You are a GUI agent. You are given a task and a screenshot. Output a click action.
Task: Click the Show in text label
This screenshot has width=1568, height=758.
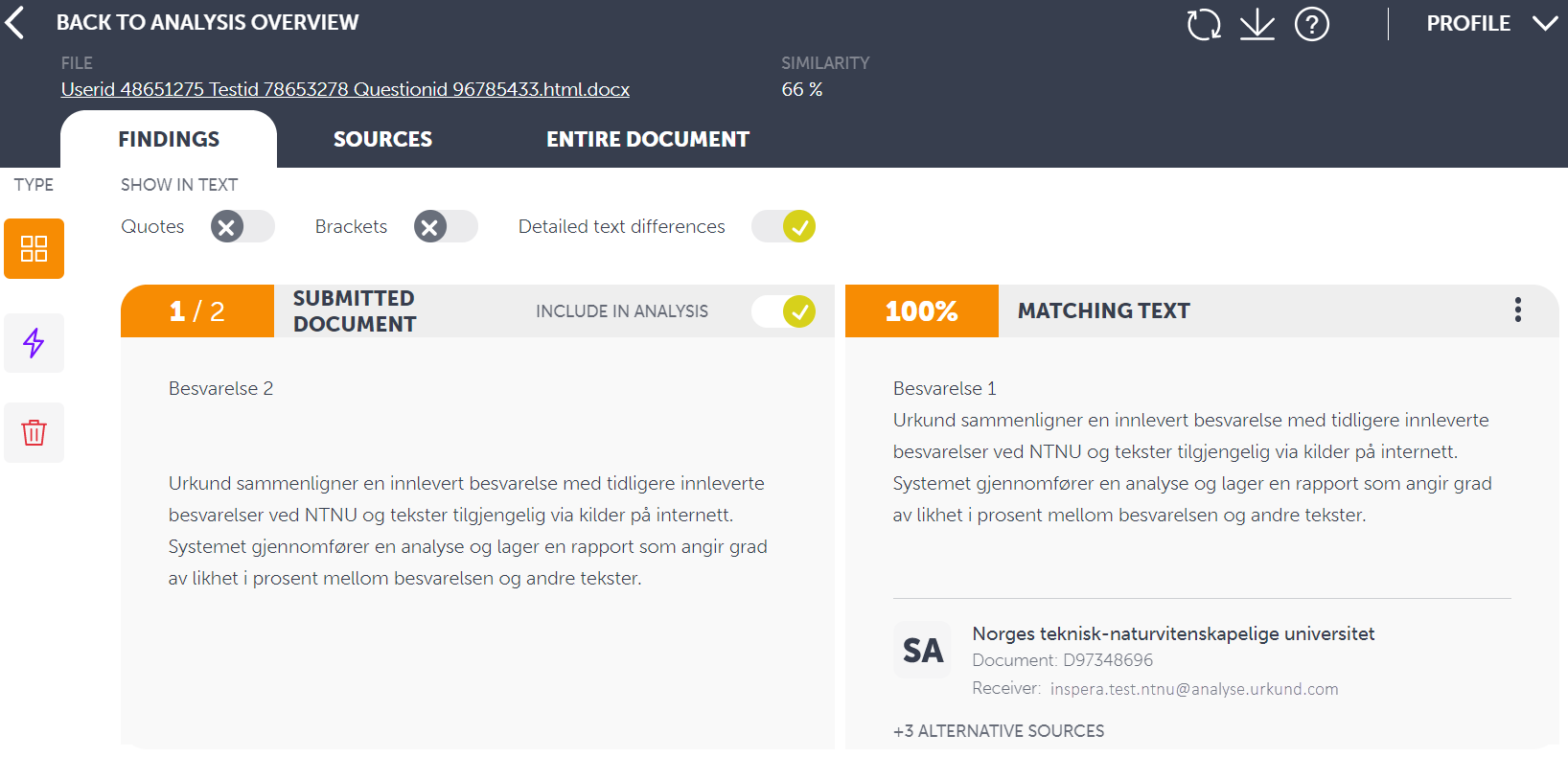pyautogui.click(x=179, y=185)
